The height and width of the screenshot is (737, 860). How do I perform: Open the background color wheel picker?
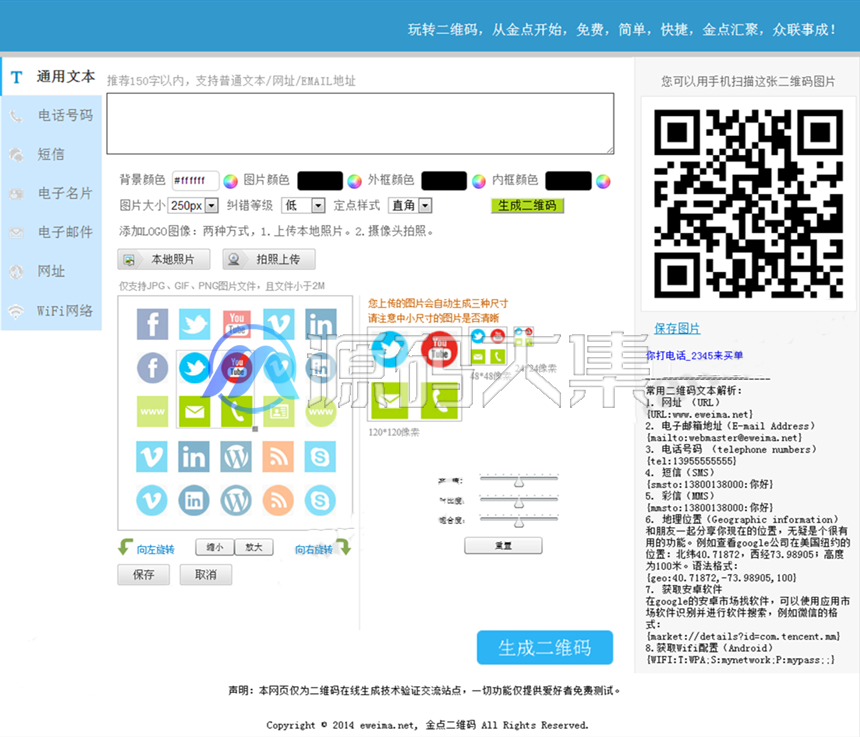[230, 181]
